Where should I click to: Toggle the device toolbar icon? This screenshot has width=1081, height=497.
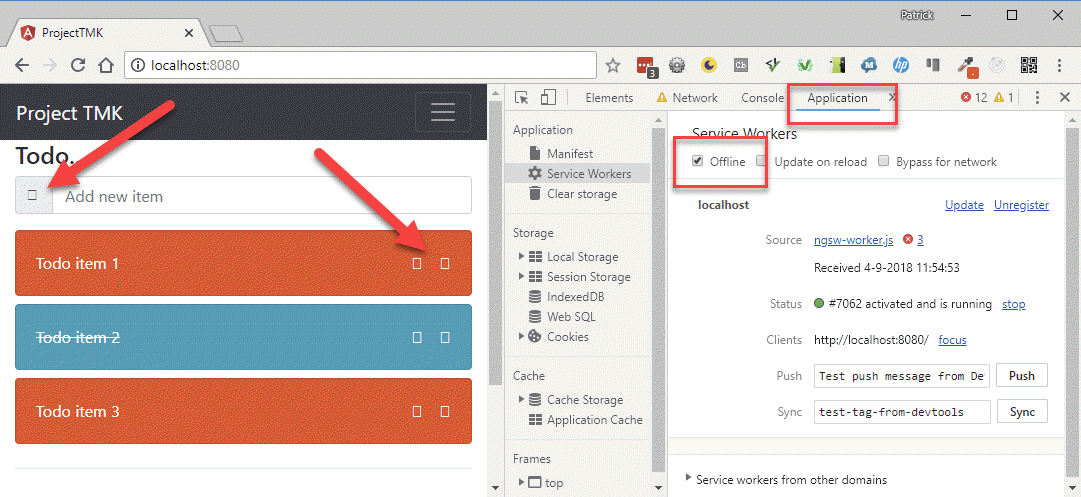pos(548,98)
